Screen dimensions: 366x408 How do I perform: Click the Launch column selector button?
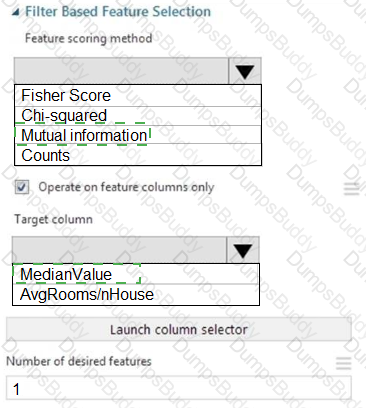179,329
